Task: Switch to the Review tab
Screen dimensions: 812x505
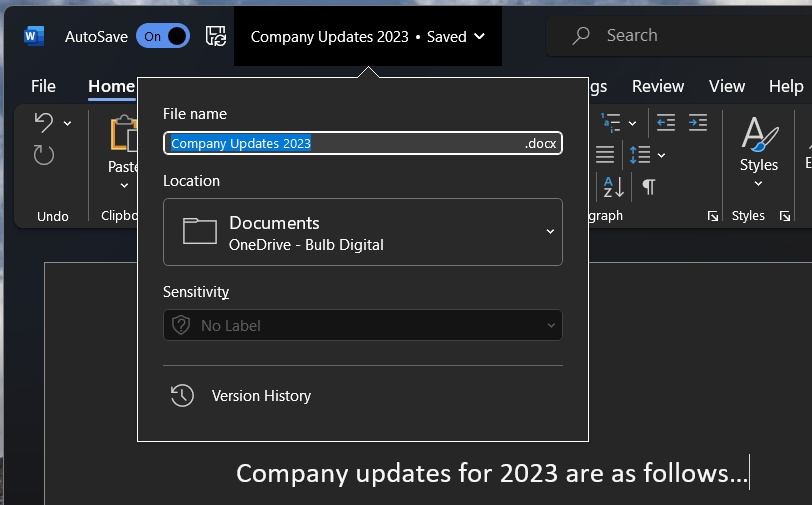Action: pos(658,86)
